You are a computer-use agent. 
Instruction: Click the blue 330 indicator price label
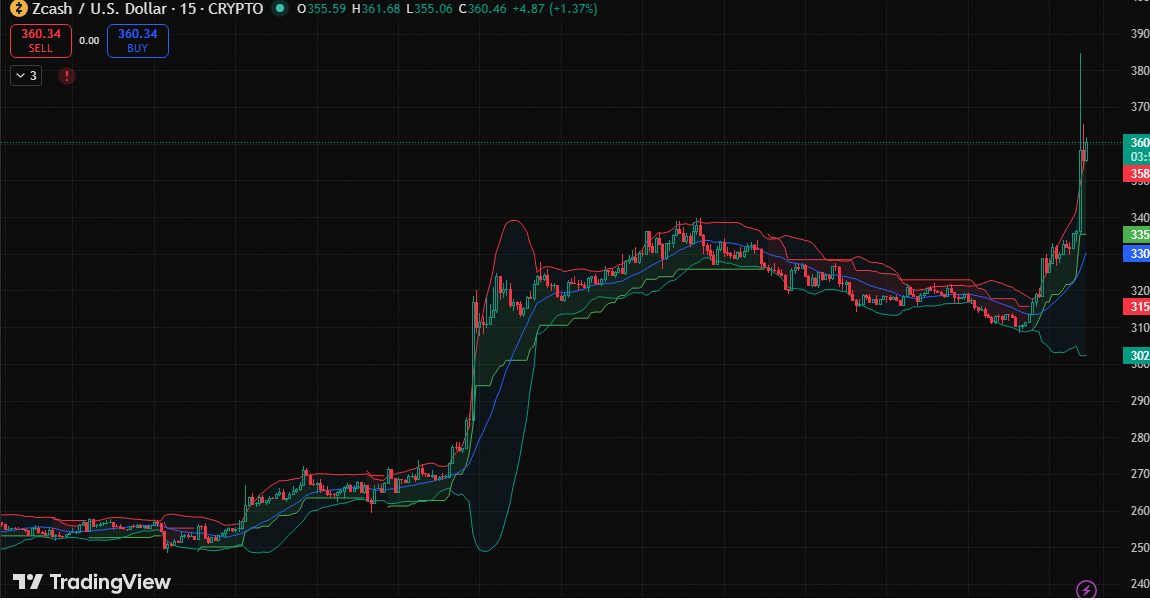pyautogui.click(x=1137, y=254)
